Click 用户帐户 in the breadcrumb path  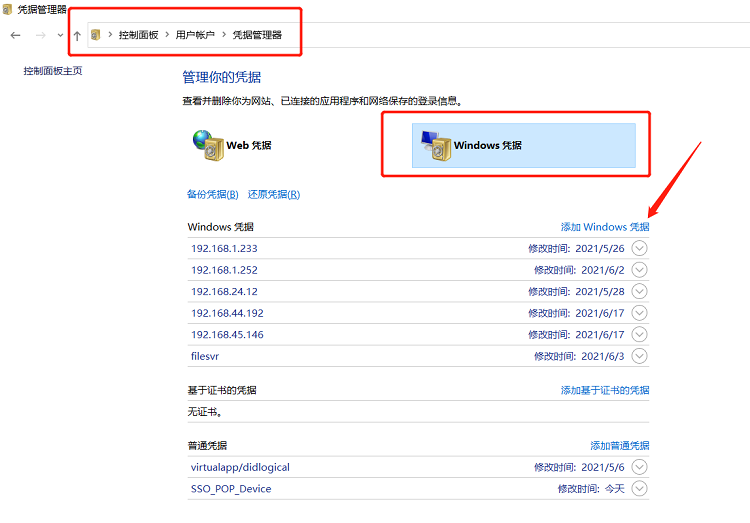click(x=195, y=35)
